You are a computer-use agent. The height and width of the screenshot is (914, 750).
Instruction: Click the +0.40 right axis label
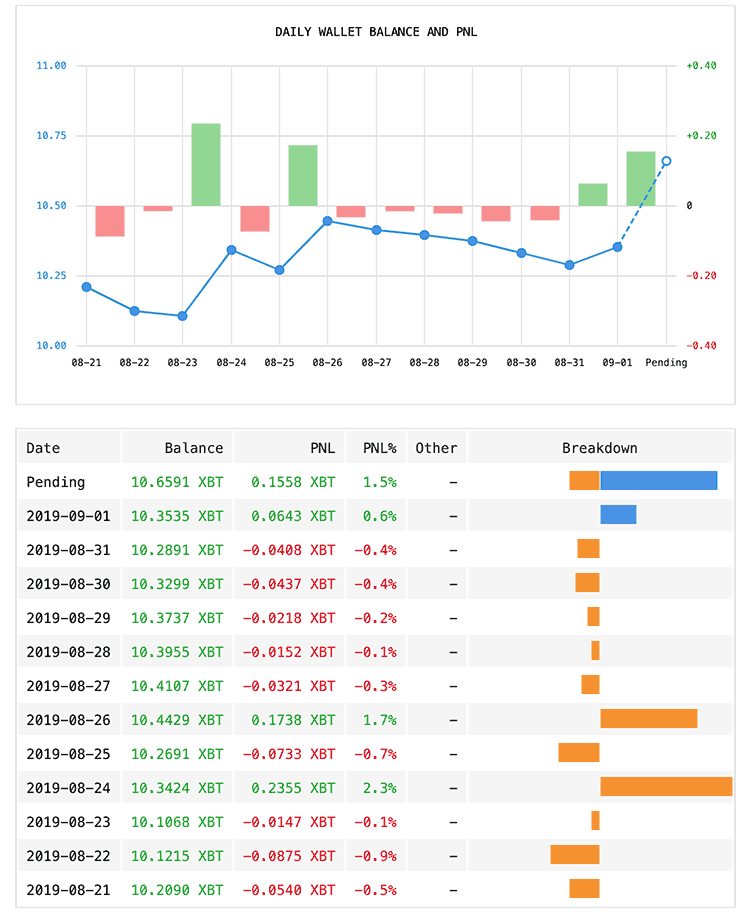701,66
